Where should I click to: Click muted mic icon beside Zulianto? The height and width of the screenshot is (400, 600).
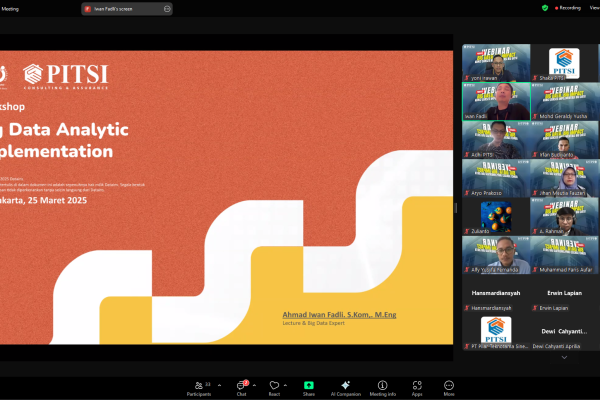(467, 231)
